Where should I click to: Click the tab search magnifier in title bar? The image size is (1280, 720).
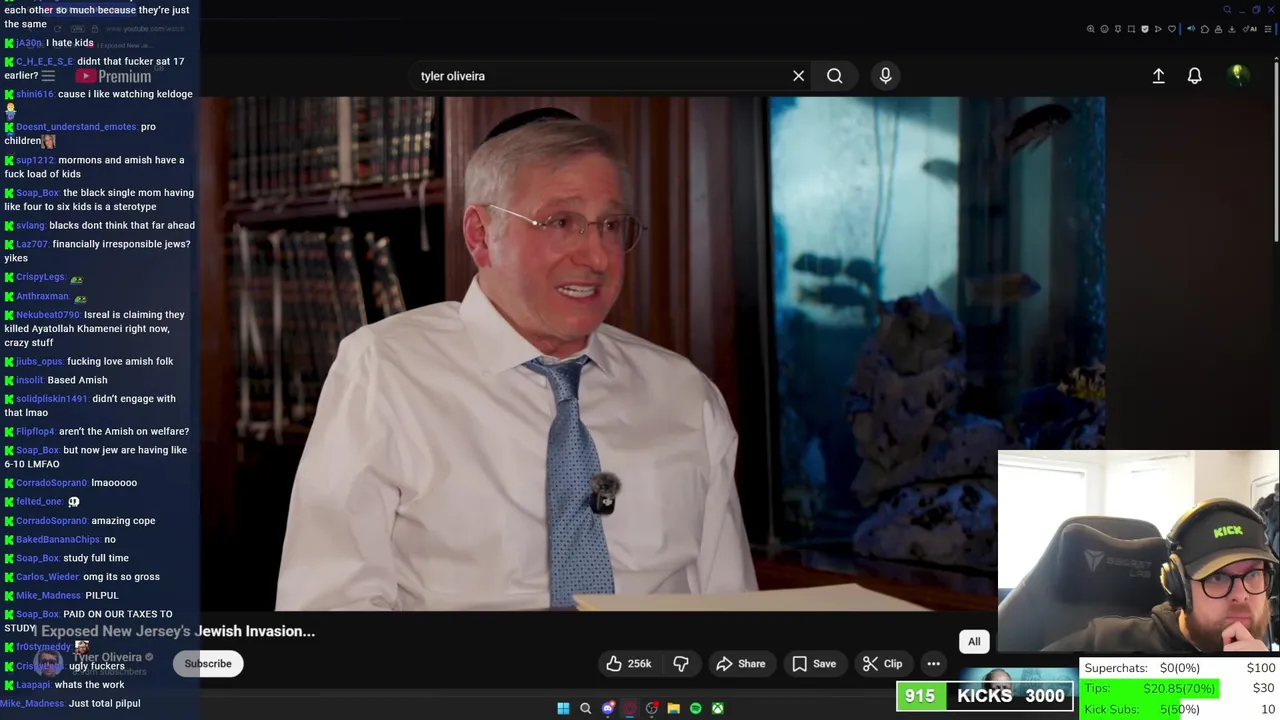tap(1227, 10)
